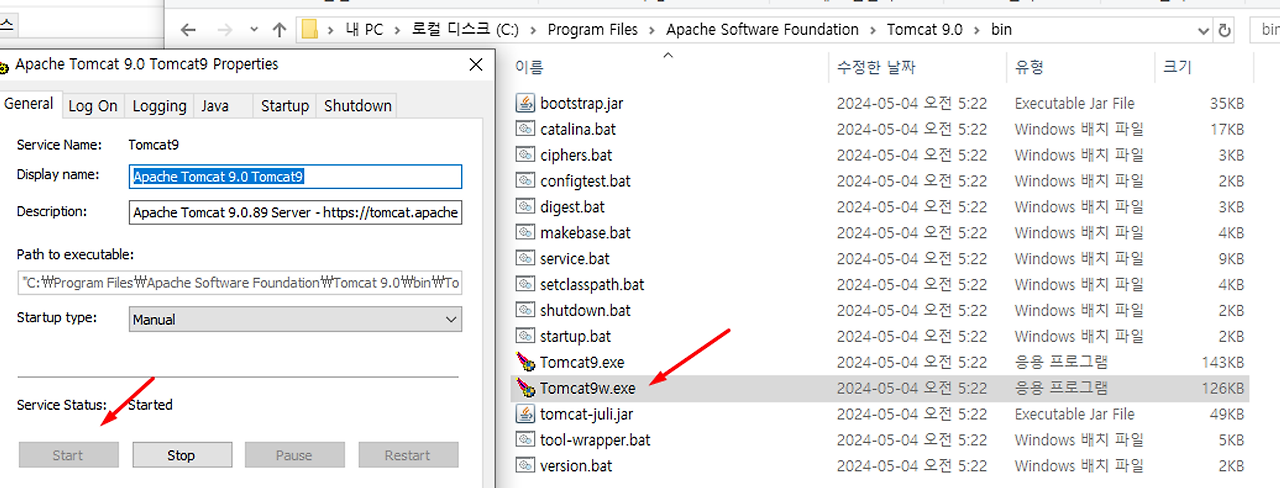The image size is (1280, 488).
Task: Select the Tomcat9.exe file name
Action: (582, 362)
